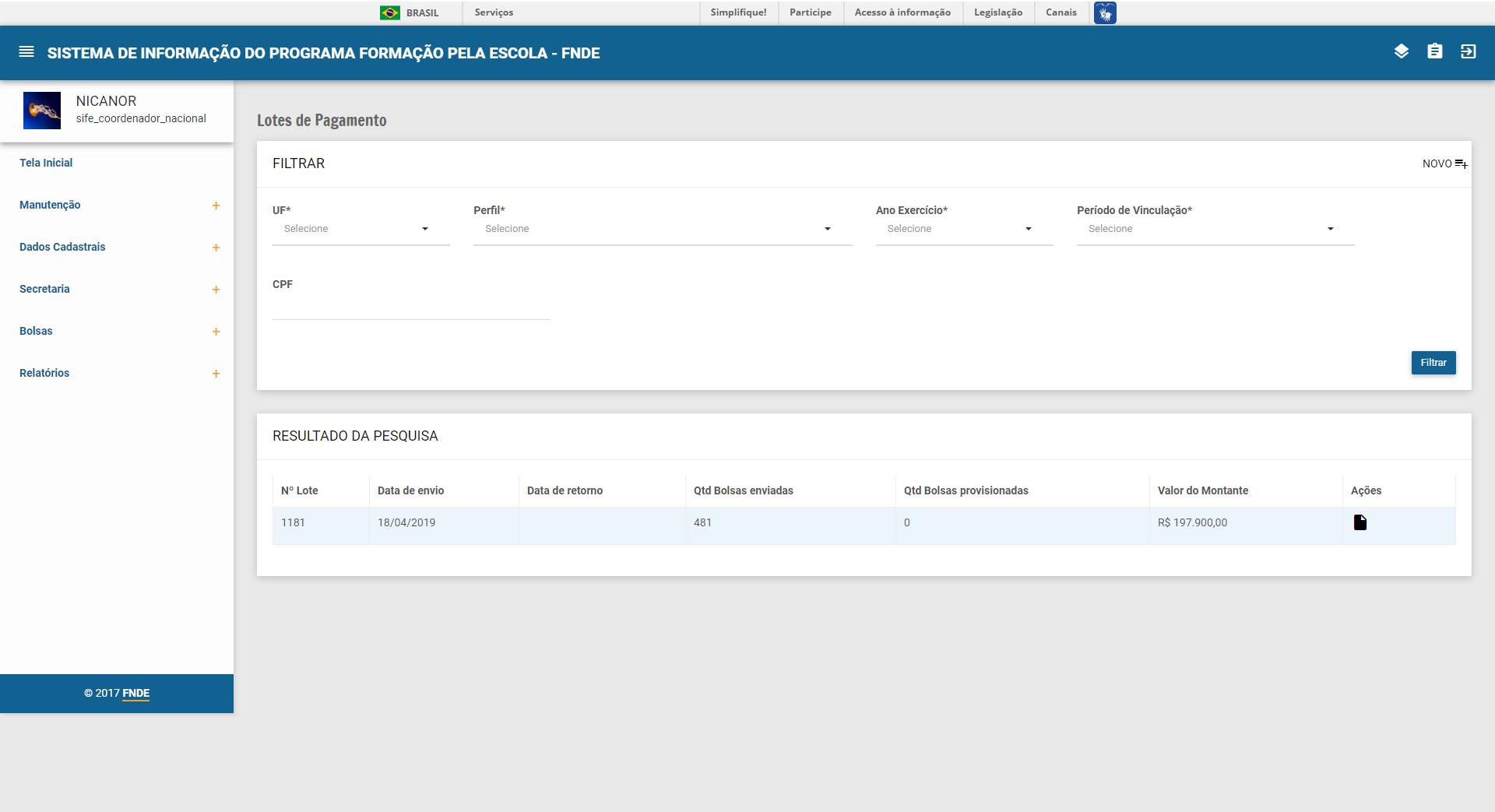Expand the Manutenção menu section
Screen dimensions: 1495x812
[216, 206]
